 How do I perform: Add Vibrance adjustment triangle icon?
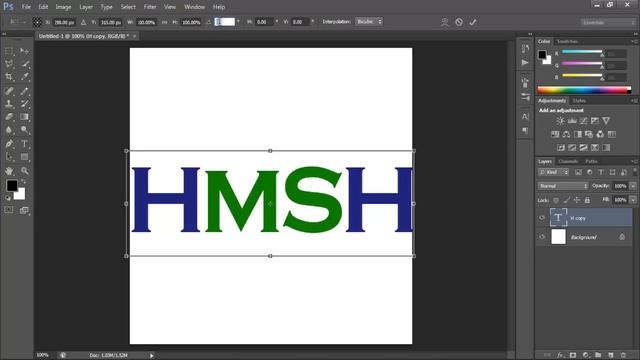point(606,121)
